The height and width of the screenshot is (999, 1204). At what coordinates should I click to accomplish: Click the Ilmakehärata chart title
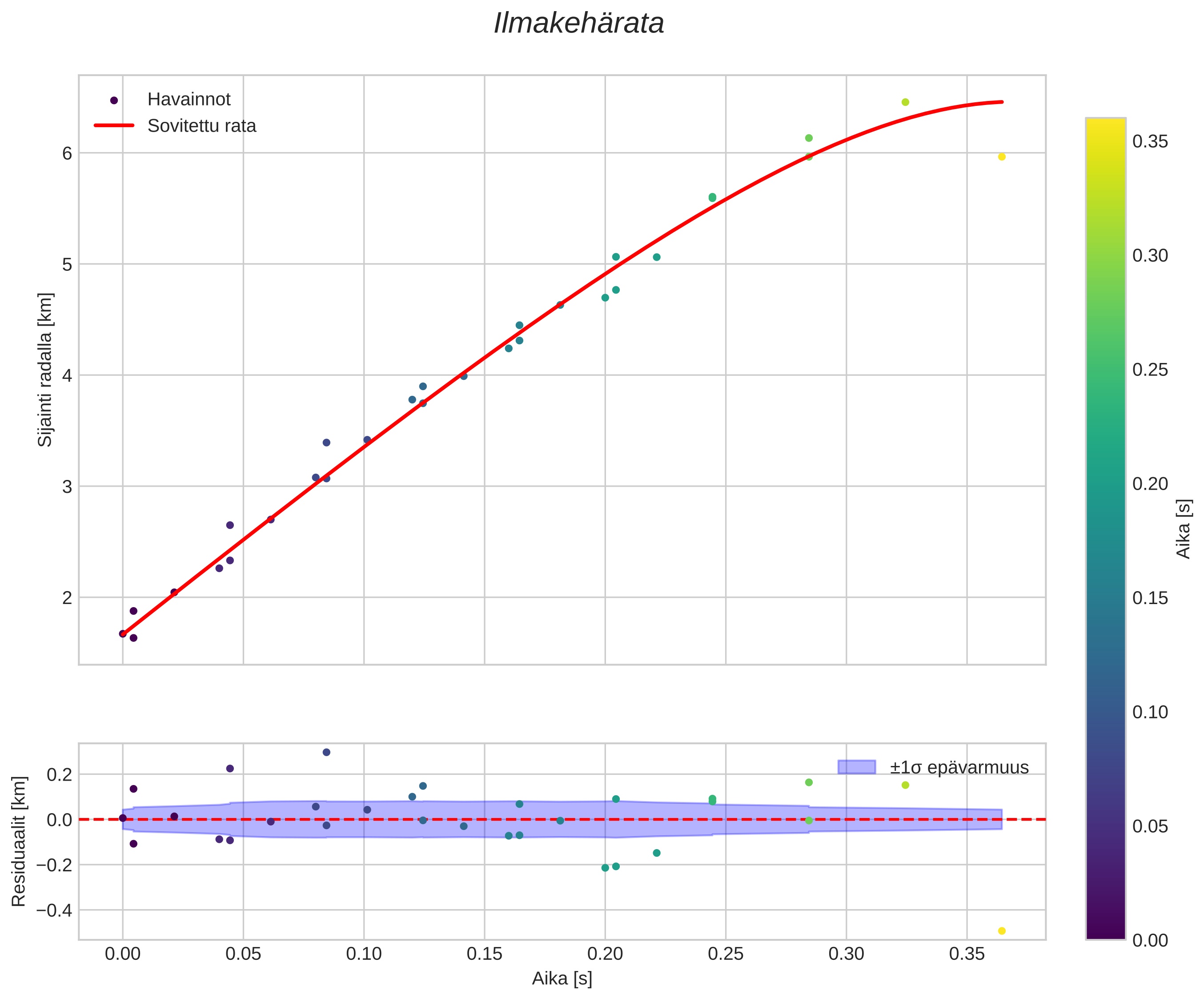tap(578, 24)
